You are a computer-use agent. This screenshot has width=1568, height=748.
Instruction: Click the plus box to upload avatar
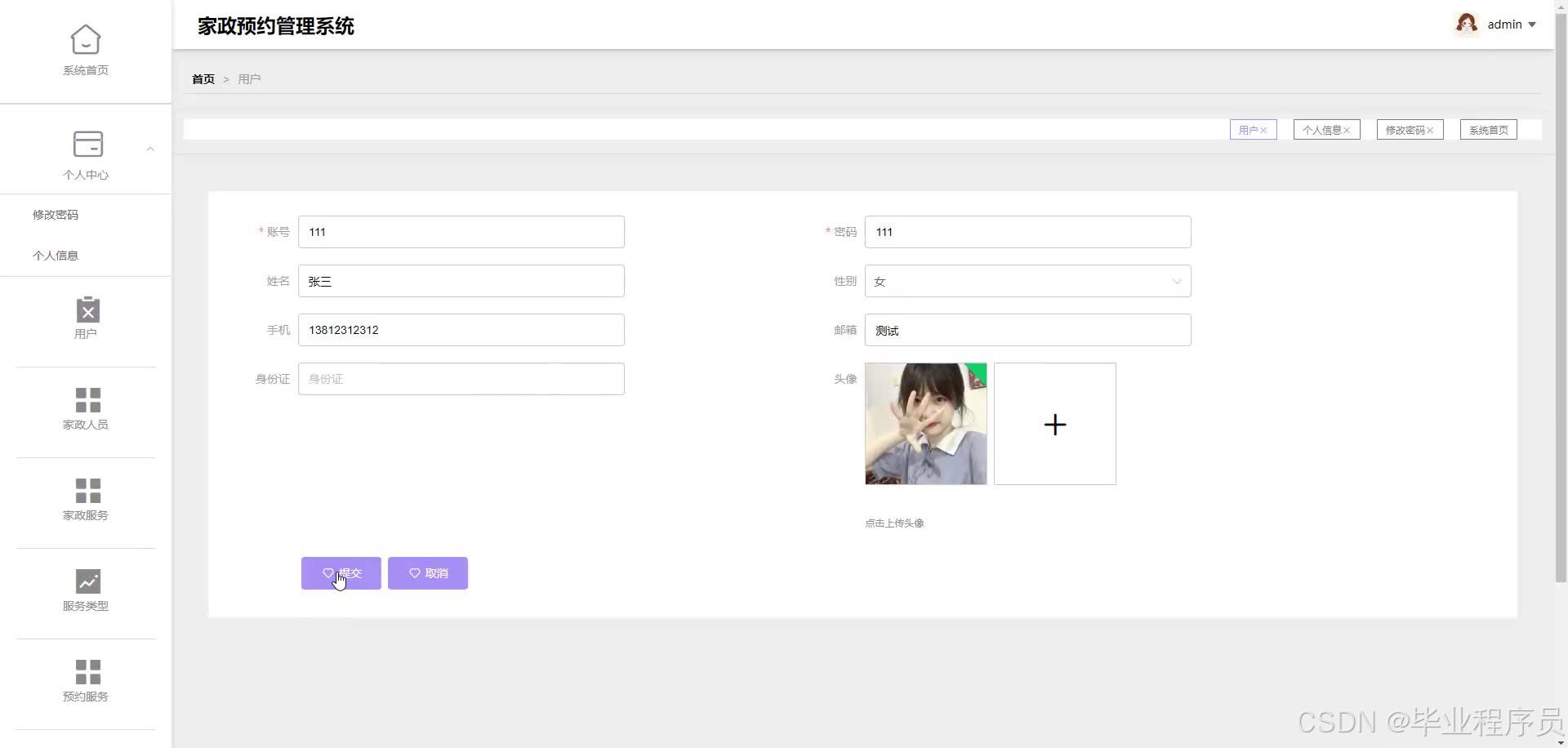tap(1055, 424)
